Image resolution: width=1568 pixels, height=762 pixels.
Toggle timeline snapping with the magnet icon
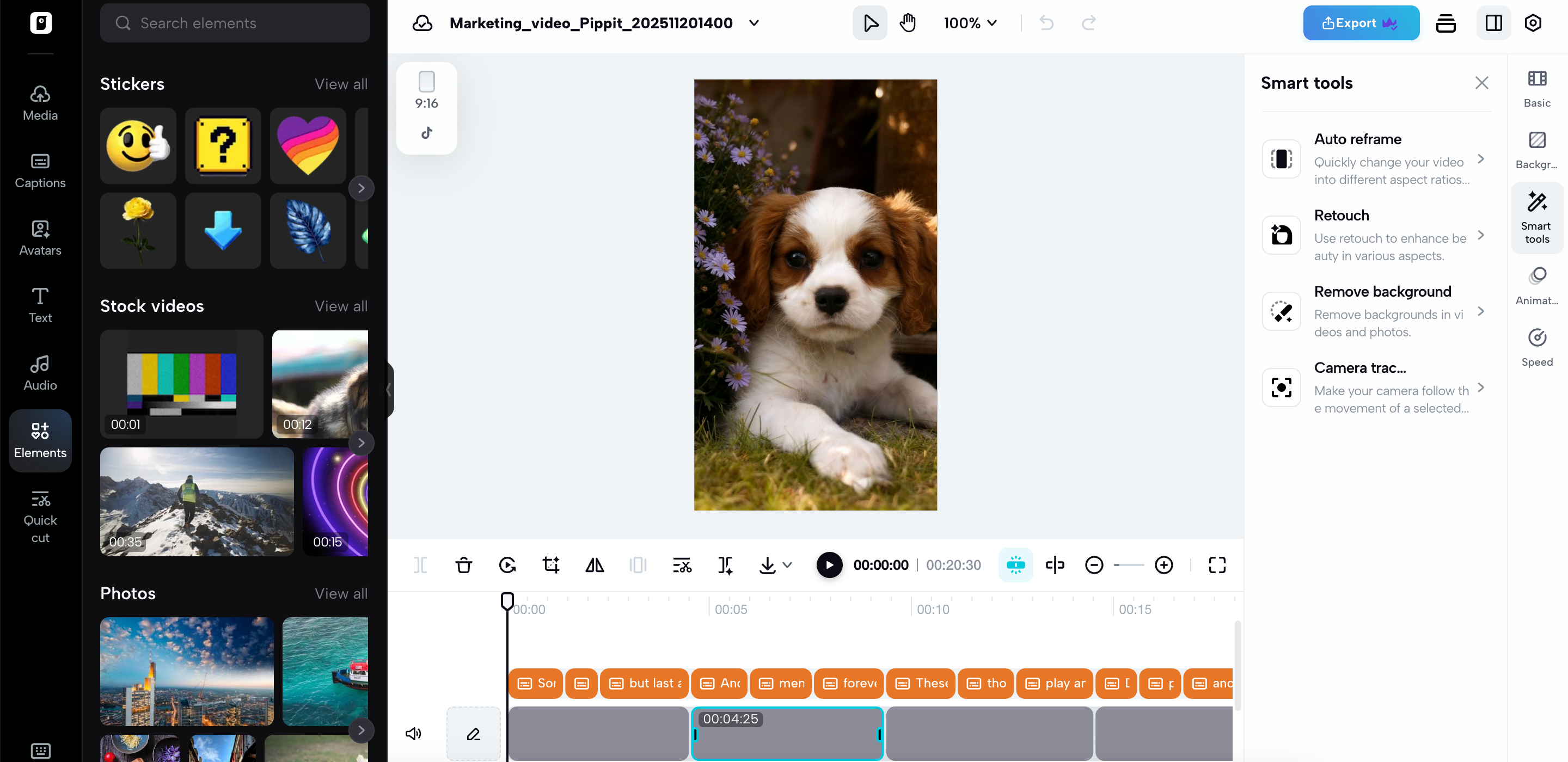(1015, 565)
